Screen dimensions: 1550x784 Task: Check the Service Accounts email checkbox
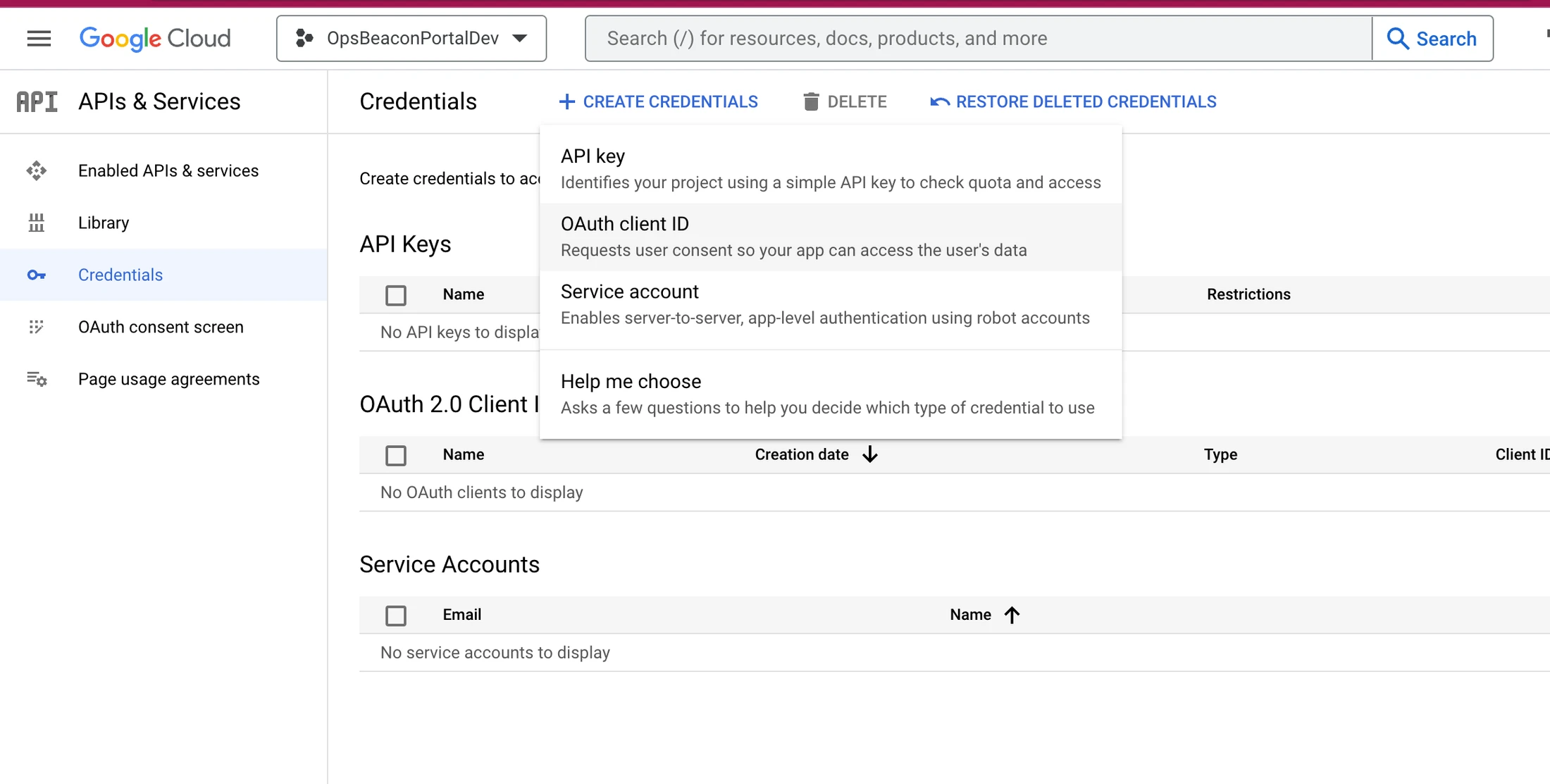(x=395, y=614)
